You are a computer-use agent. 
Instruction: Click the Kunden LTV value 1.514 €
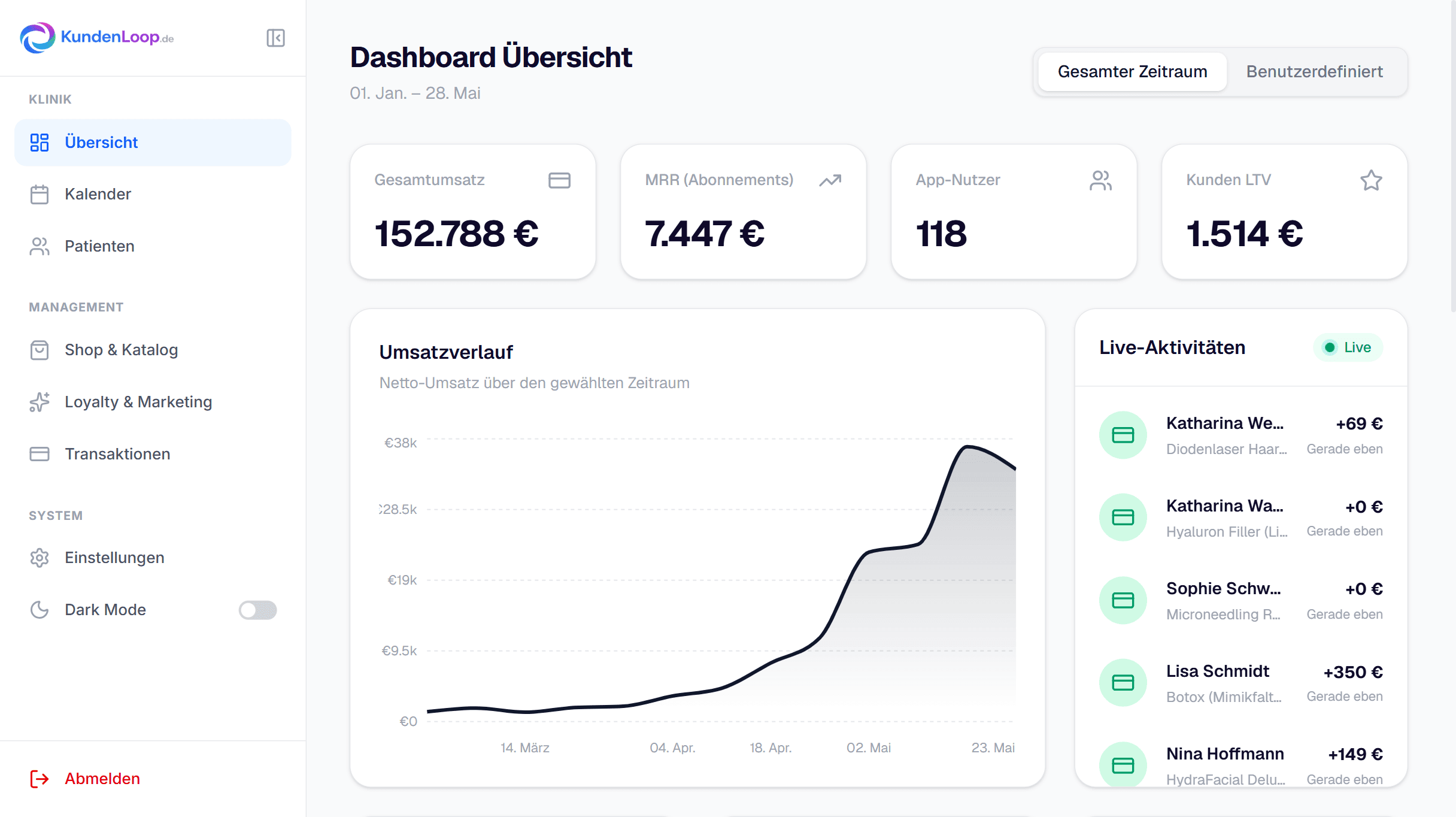(x=1245, y=234)
